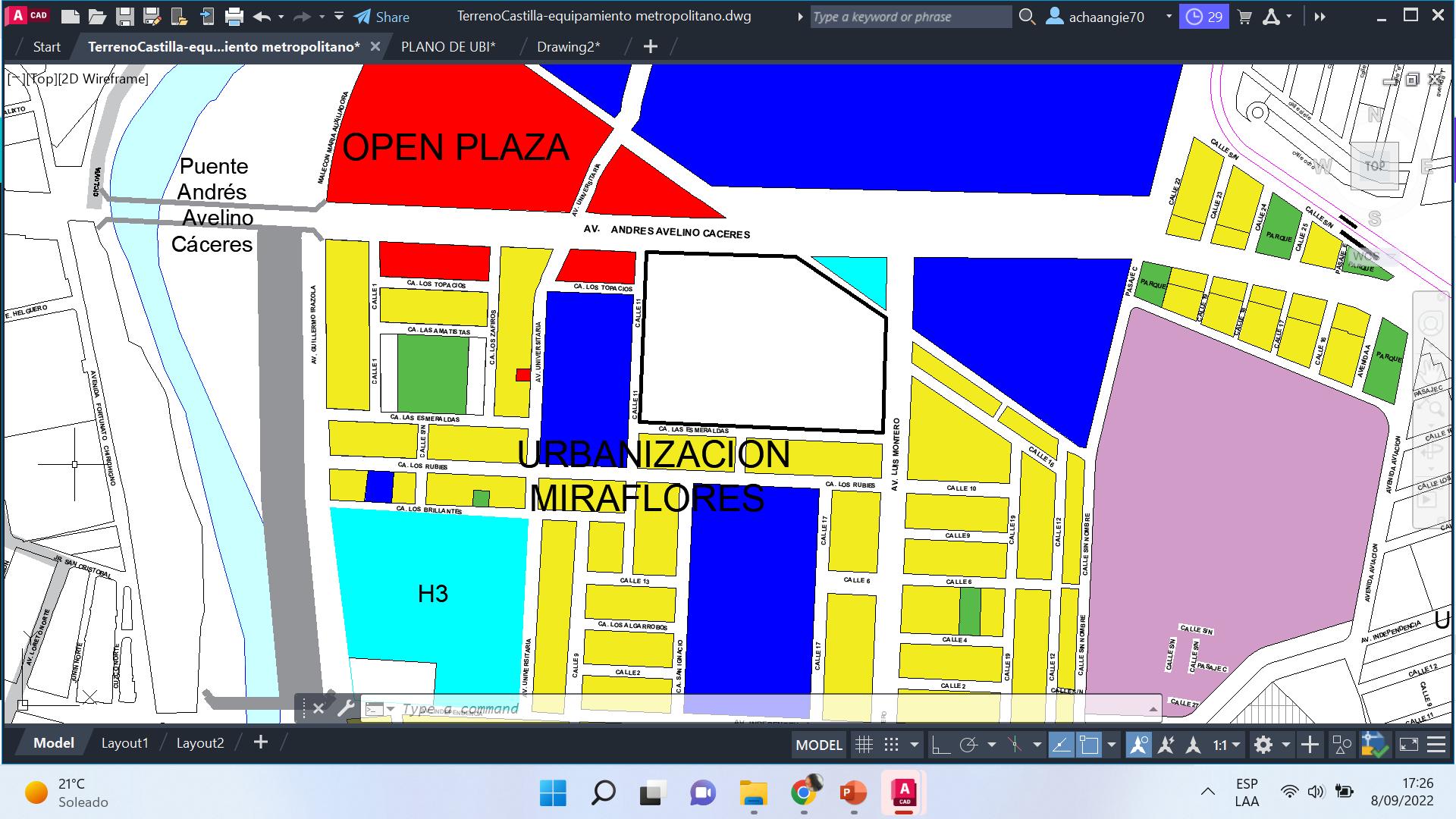
Task: Expand command line history arrow
Action: pos(1153,709)
